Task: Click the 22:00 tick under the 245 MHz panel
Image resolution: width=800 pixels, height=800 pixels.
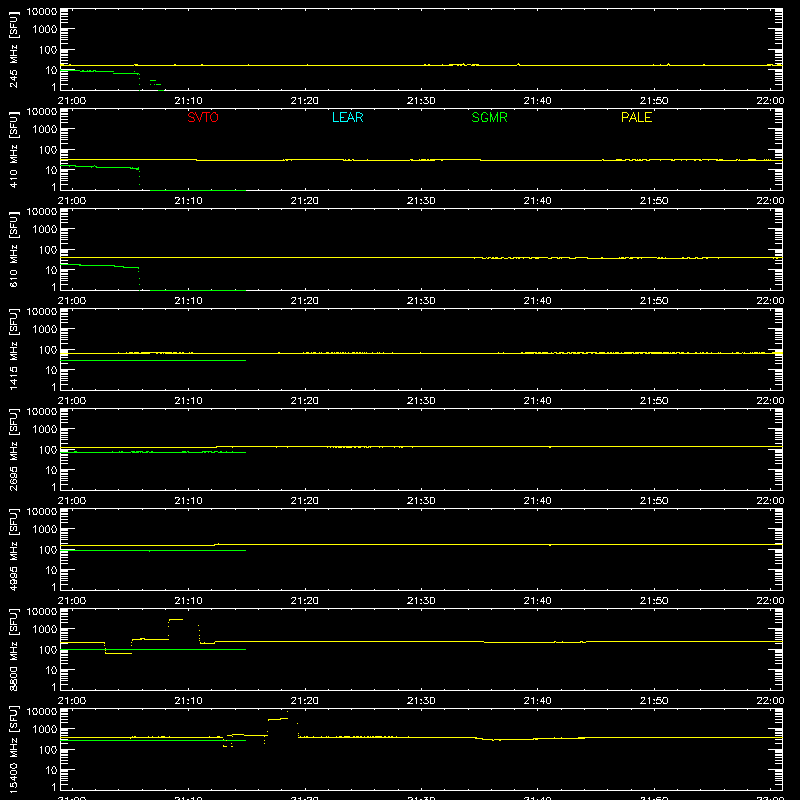Action: 770,101
